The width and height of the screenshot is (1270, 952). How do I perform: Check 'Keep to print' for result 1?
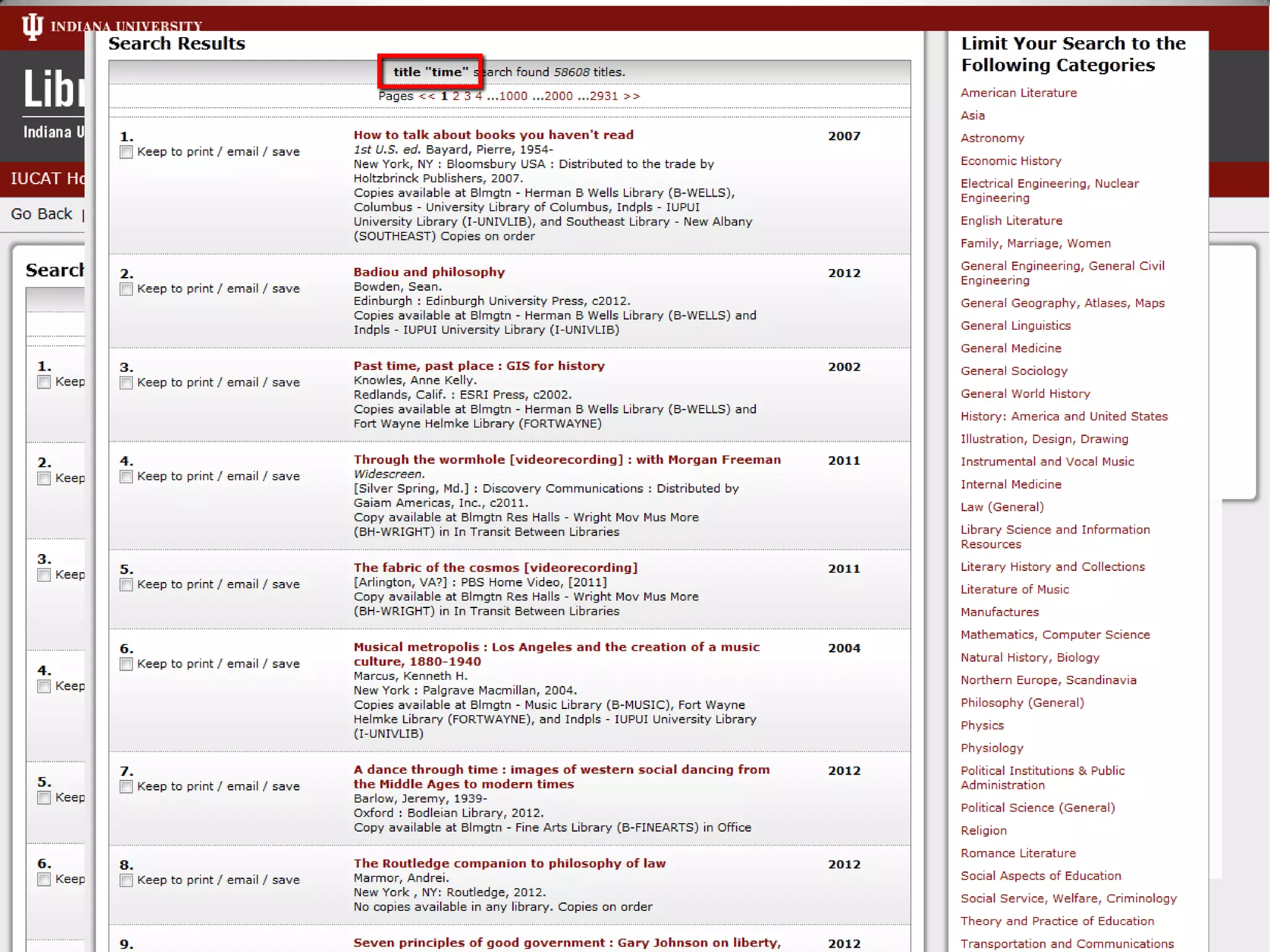click(x=126, y=152)
